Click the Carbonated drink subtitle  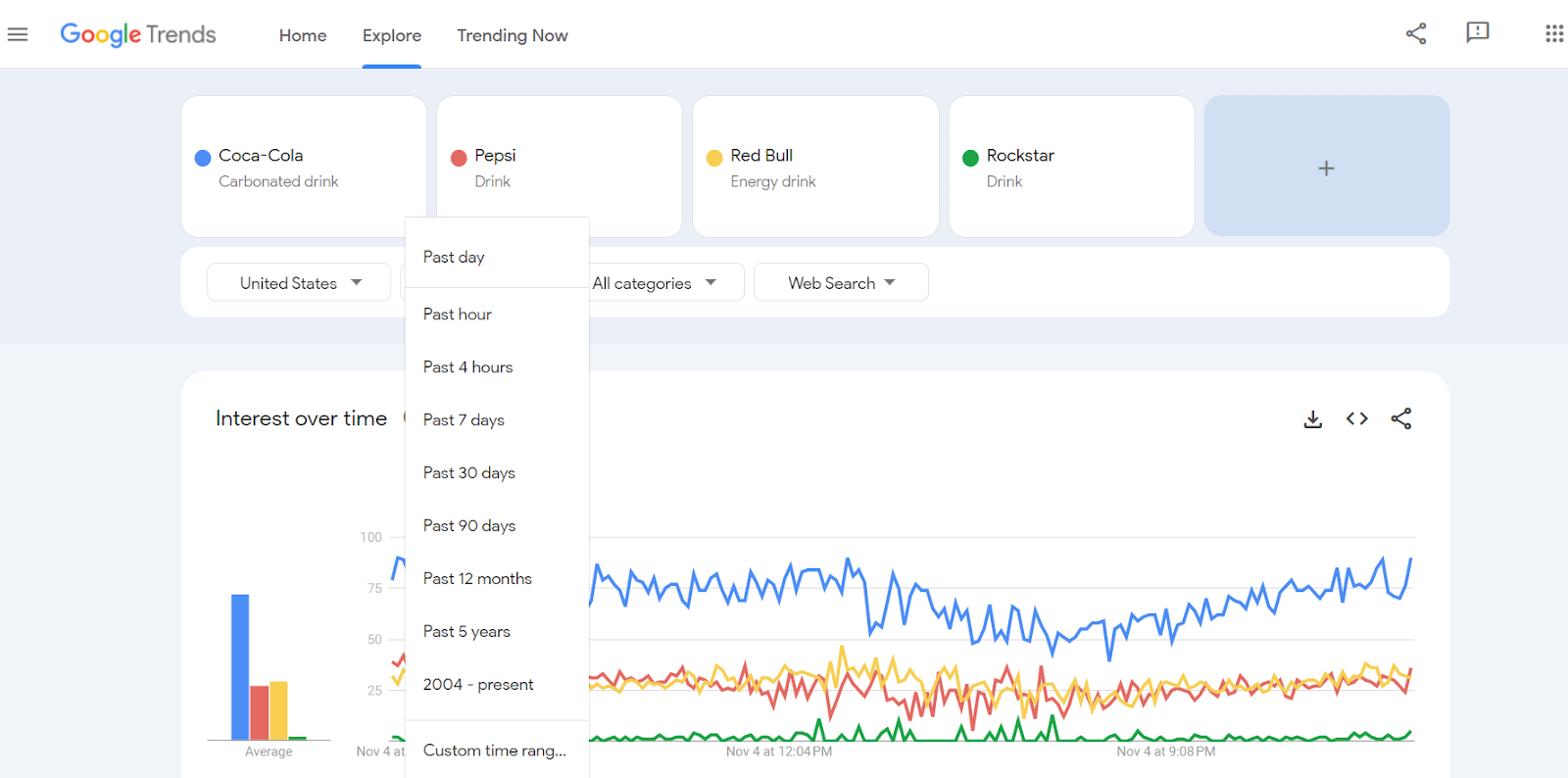click(x=278, y=181)
